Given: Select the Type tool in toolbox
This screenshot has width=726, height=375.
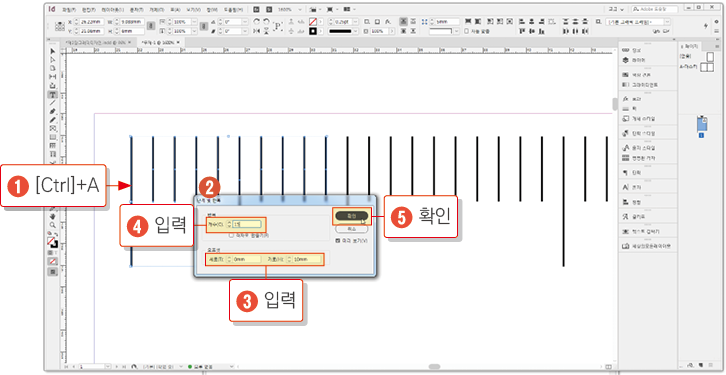Looking at the screenshot, I should pyautogui.click(x=52, y=94).
